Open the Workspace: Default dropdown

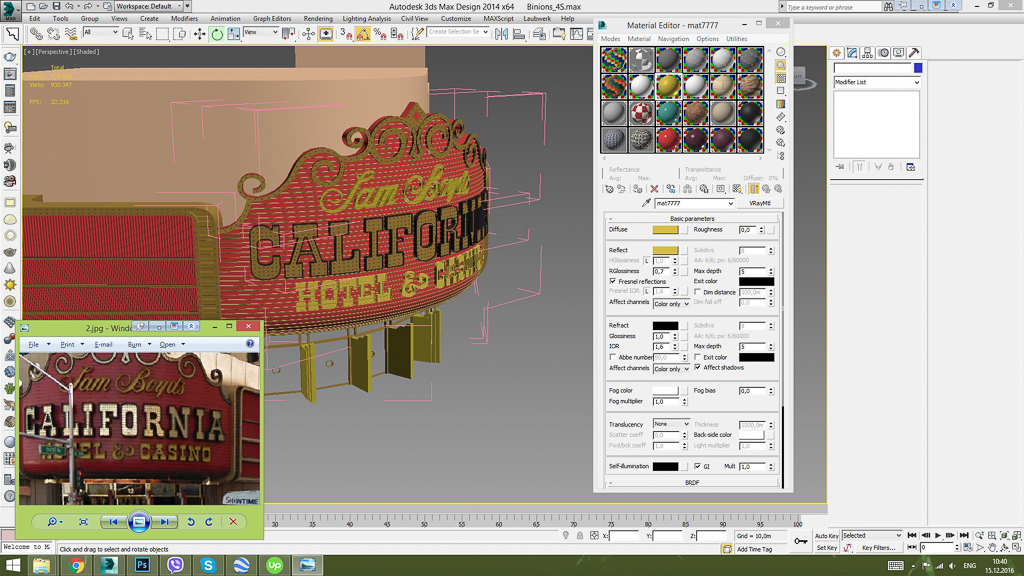pos(152,6)
